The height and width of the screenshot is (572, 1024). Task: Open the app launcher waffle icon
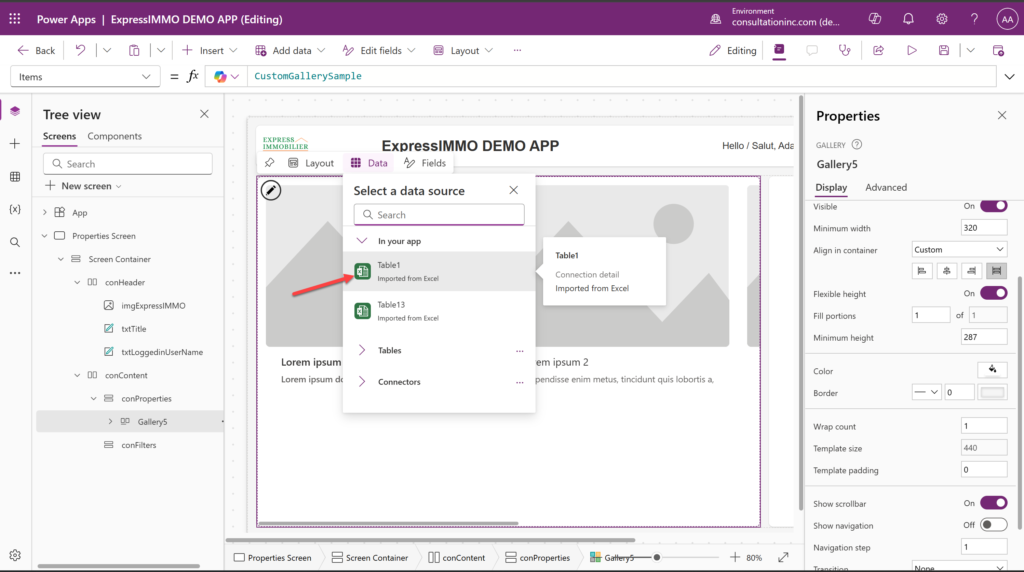14,19
